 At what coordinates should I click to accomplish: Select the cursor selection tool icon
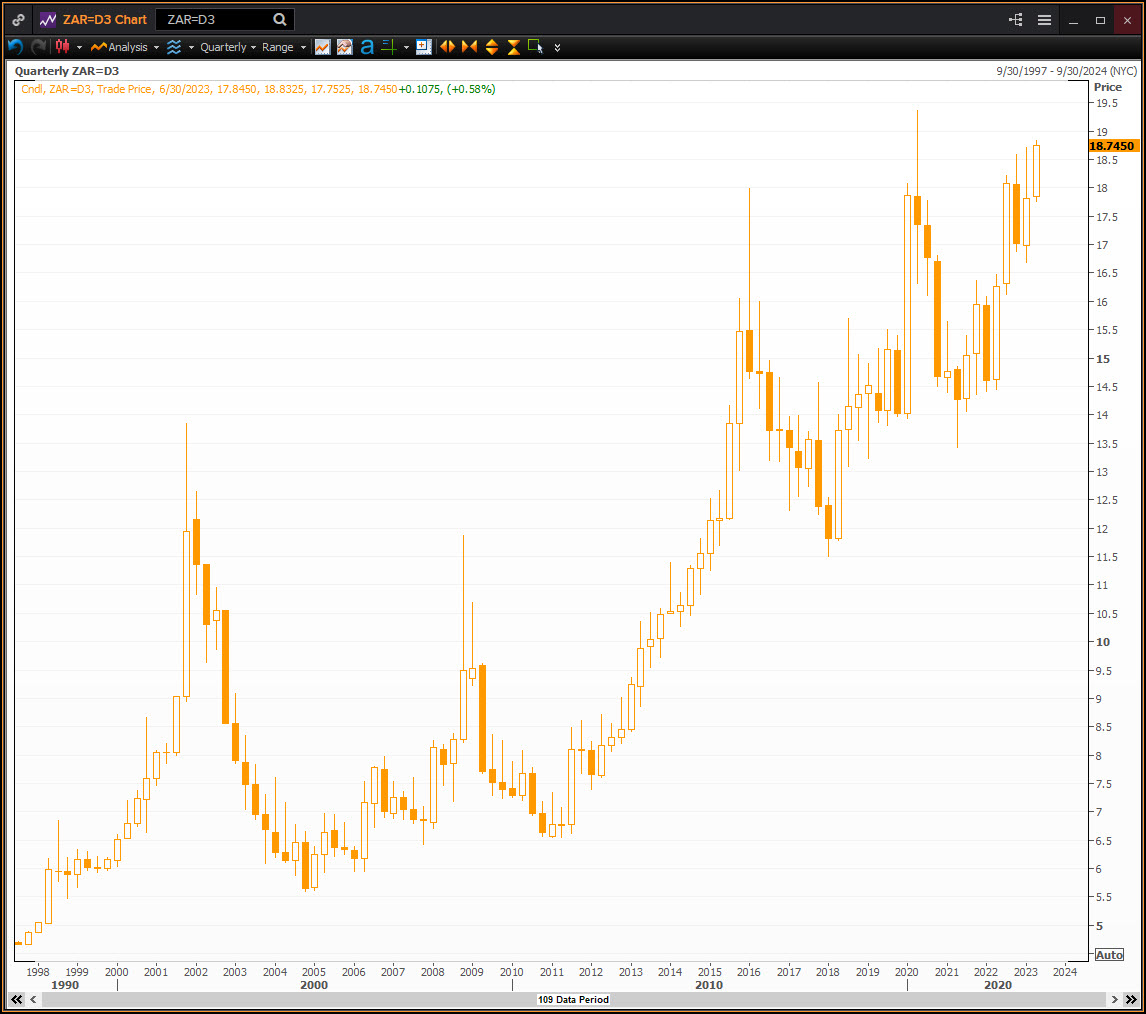(535, 46)
